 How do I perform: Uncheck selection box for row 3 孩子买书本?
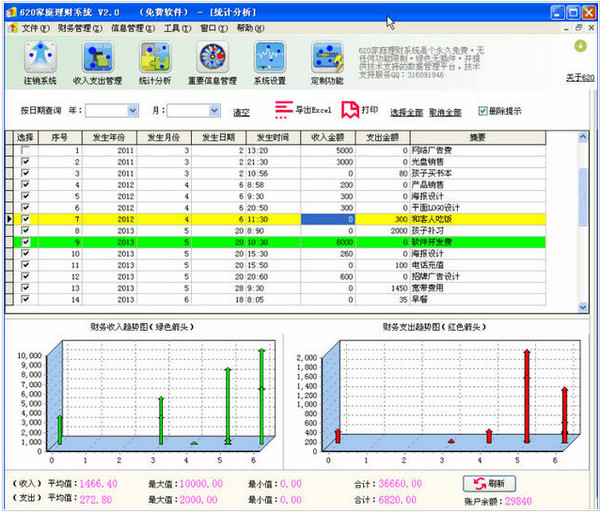pyautogui.click(x=25, y=173)
